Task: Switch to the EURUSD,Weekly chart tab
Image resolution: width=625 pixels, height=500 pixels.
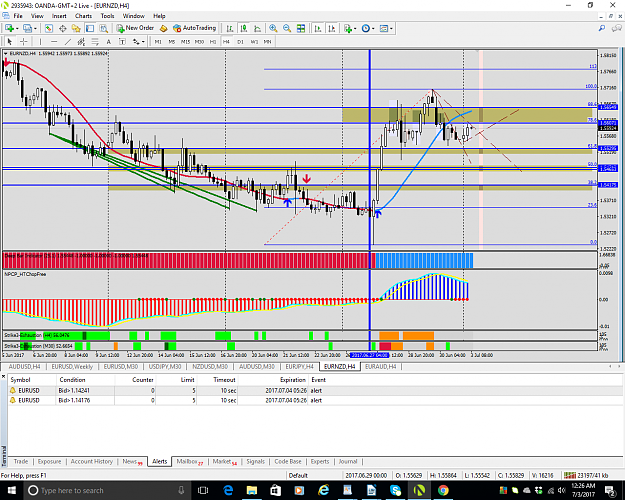Action: click(x=72, y=366)
